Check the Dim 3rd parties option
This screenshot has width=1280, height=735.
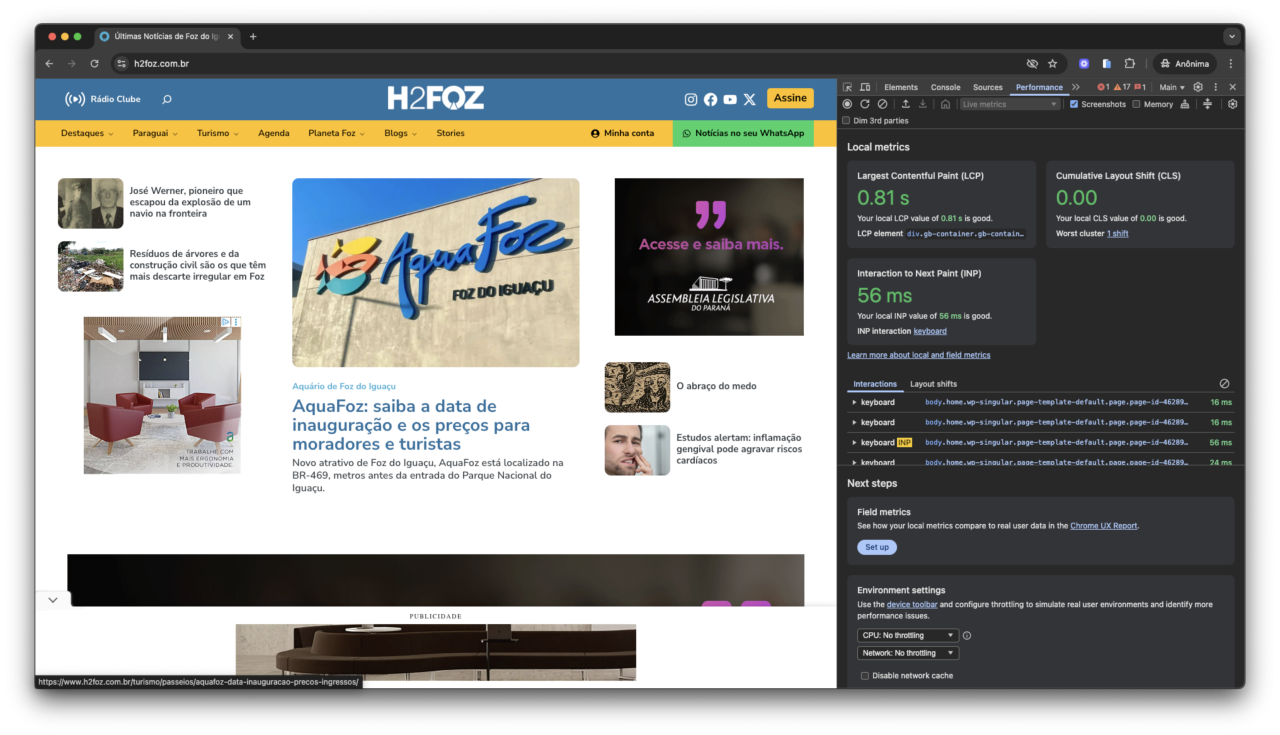847,121
